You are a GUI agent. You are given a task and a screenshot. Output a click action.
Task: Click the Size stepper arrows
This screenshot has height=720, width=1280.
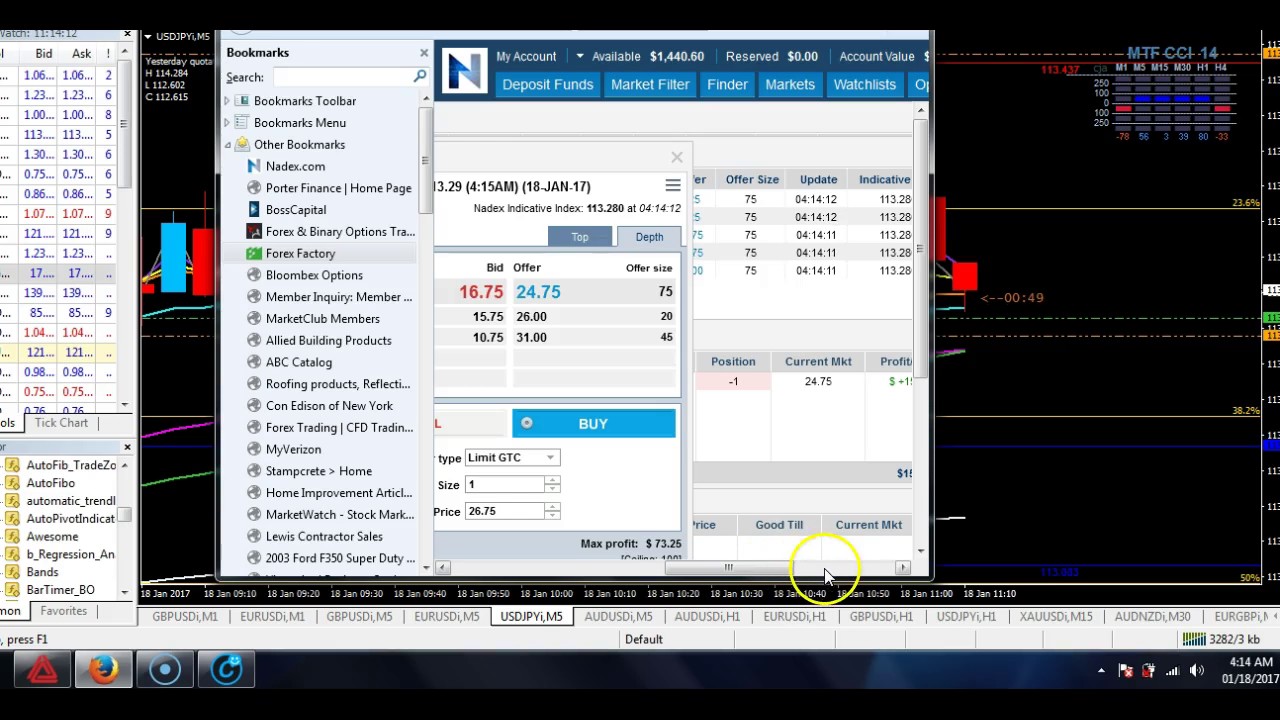[x=552, y=485]
